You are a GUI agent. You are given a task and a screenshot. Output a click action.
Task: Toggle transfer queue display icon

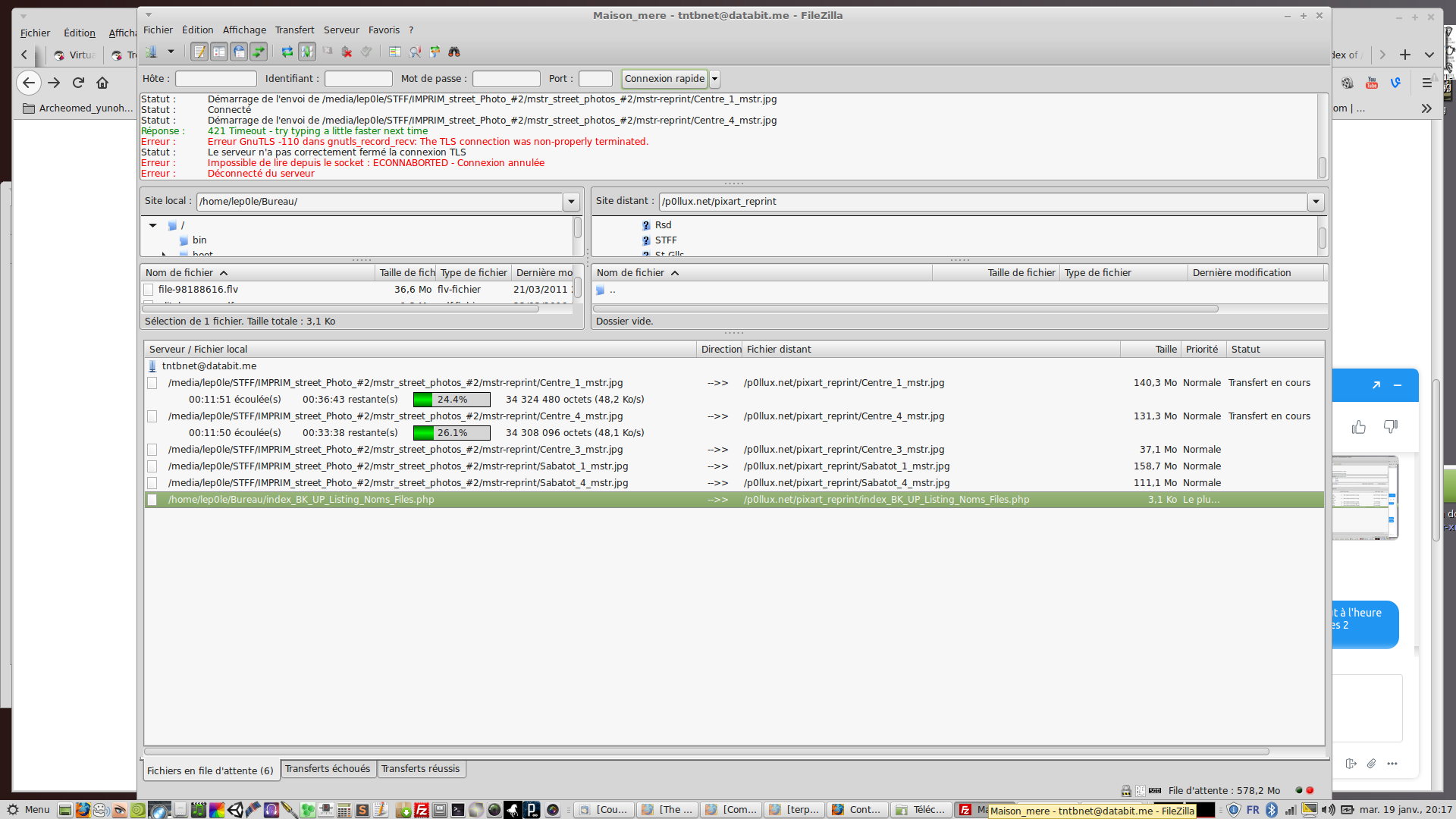pos(259,52)
